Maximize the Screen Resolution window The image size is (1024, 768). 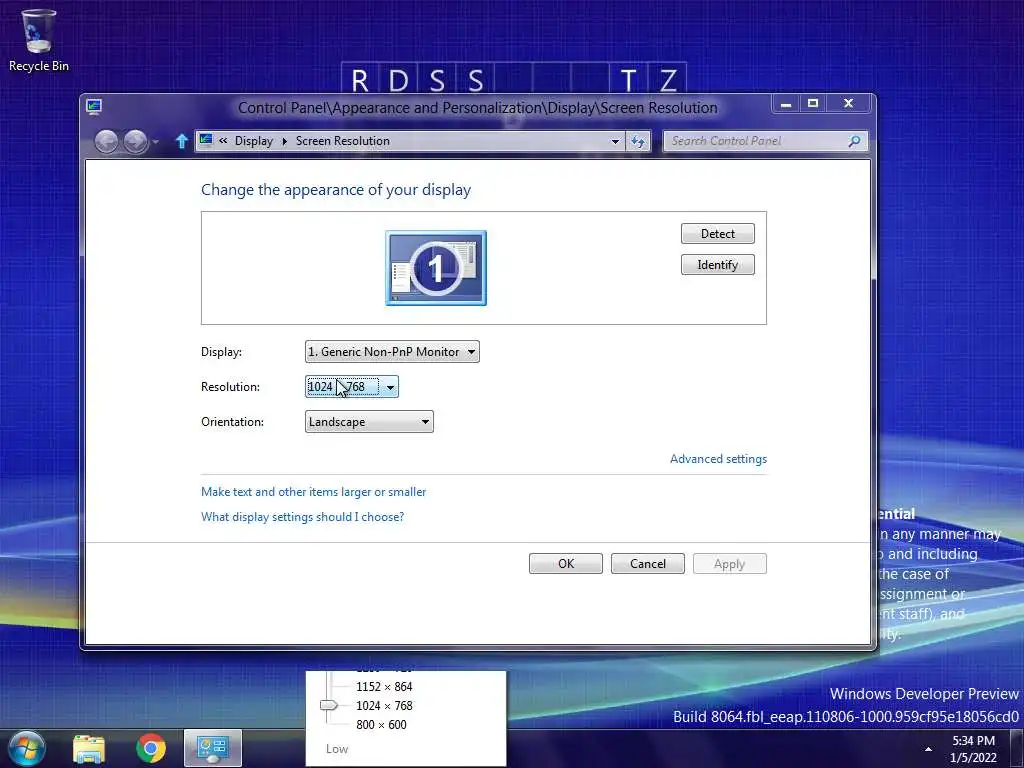click(x=813, y=104)
